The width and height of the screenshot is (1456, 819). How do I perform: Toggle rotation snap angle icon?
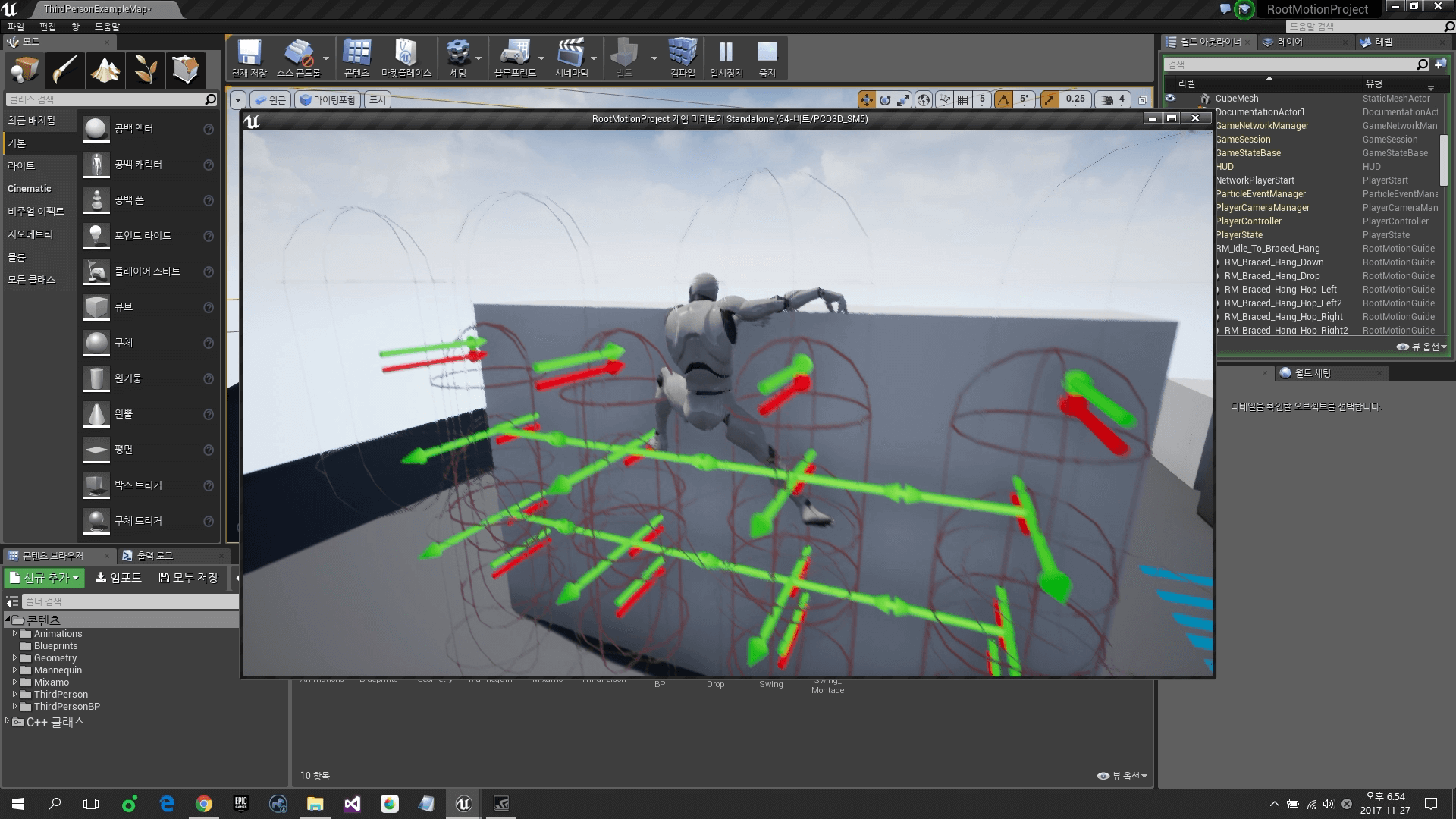1003,100
